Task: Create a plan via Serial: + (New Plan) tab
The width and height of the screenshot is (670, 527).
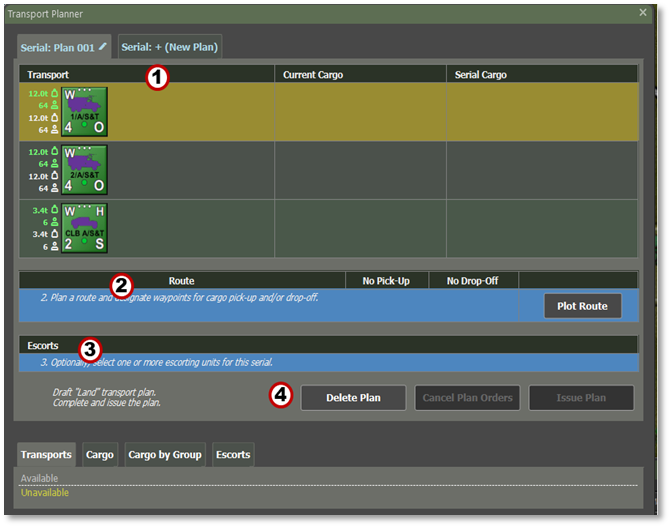Action: [170, 47]
